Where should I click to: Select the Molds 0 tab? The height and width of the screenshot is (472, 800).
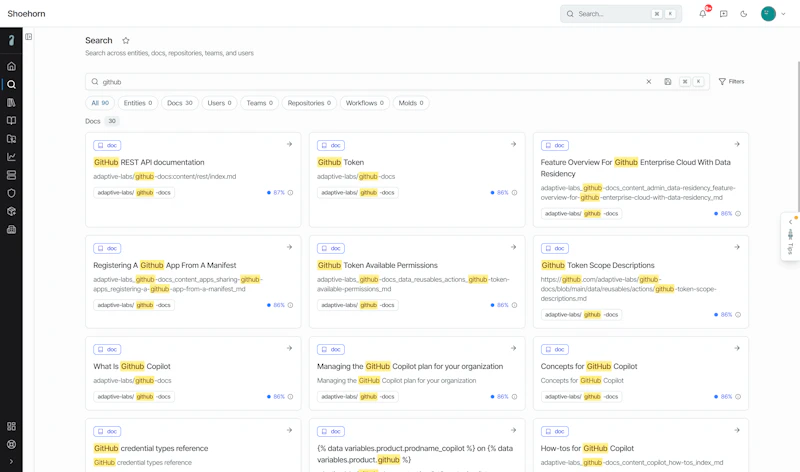coord(411,103)
